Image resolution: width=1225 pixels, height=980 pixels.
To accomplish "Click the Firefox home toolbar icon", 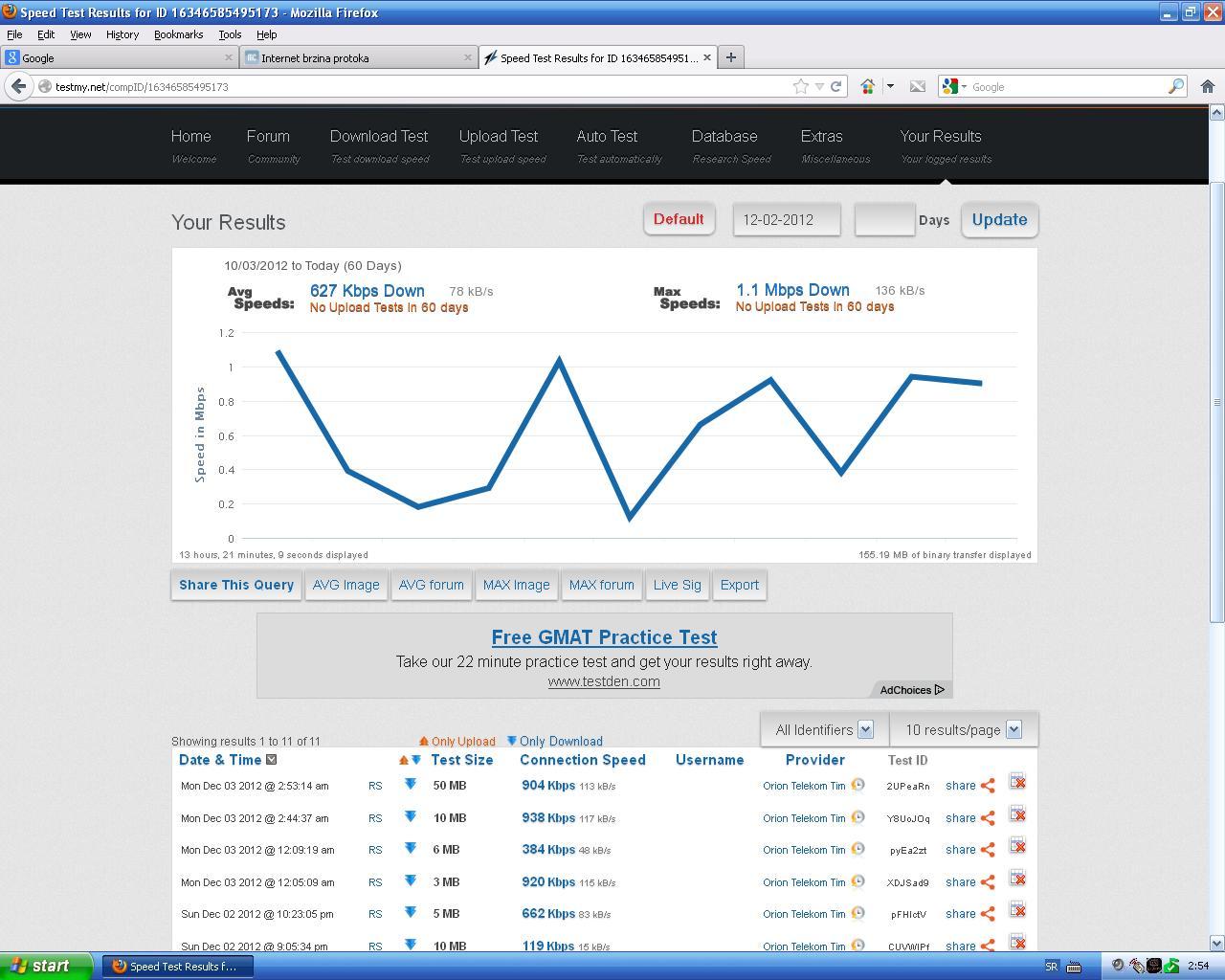I will (x=1207, y=86).
